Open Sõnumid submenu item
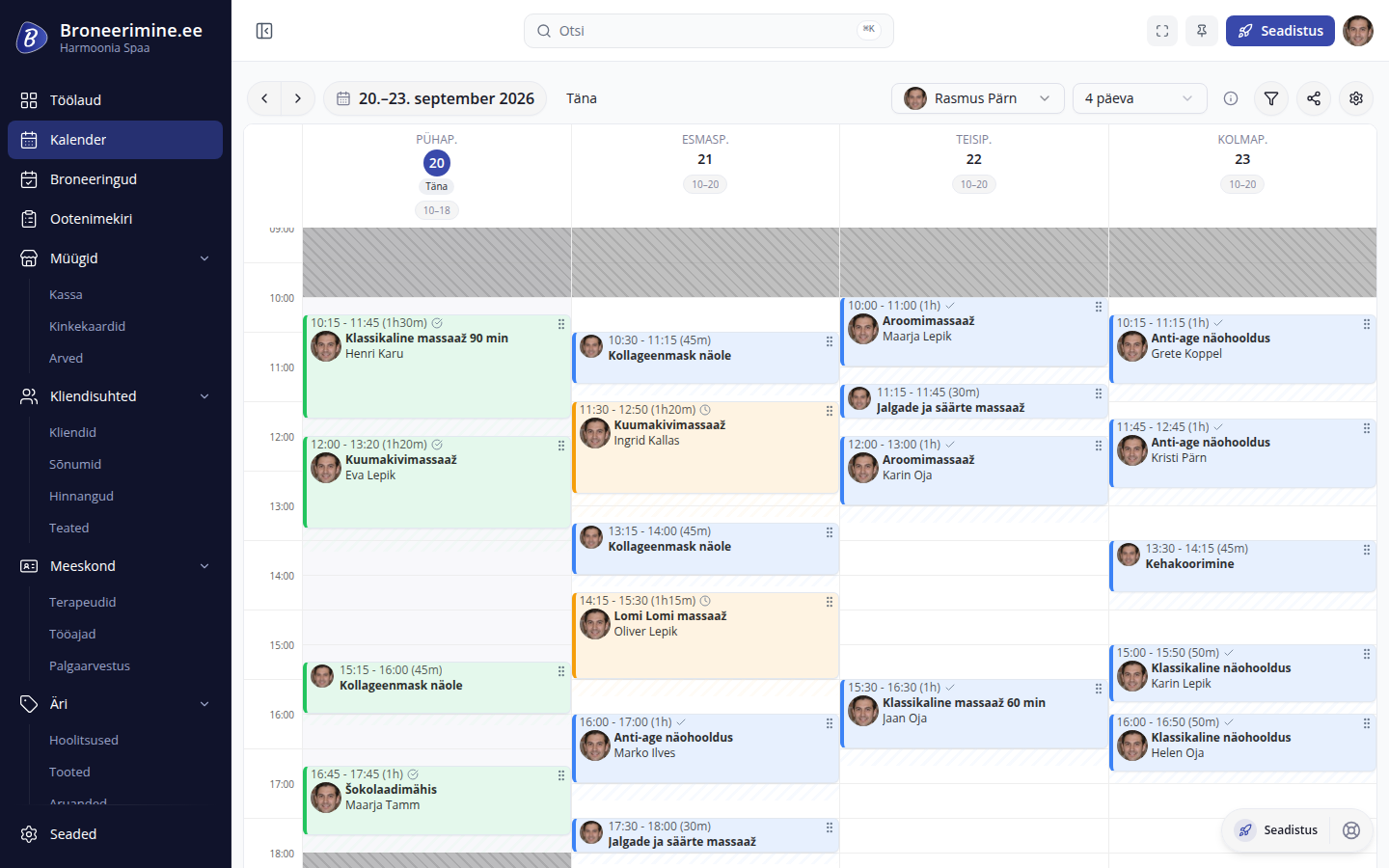 [75, 464]
